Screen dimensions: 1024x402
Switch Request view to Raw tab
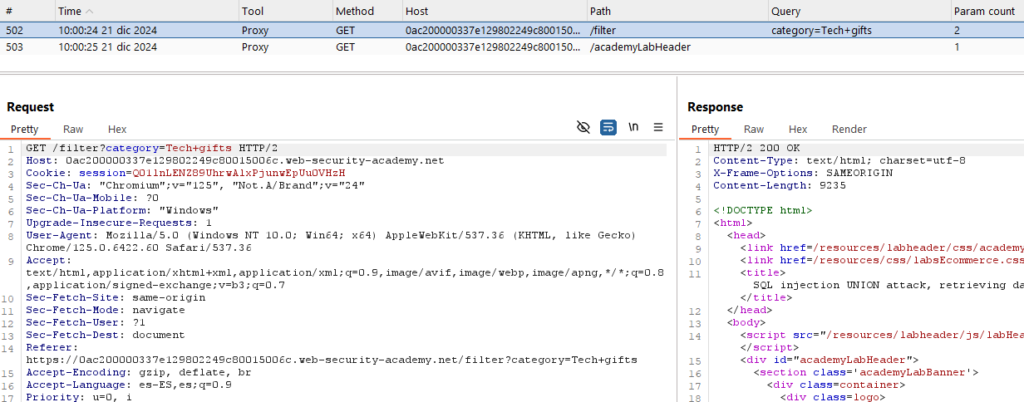[x=73, y=129]
